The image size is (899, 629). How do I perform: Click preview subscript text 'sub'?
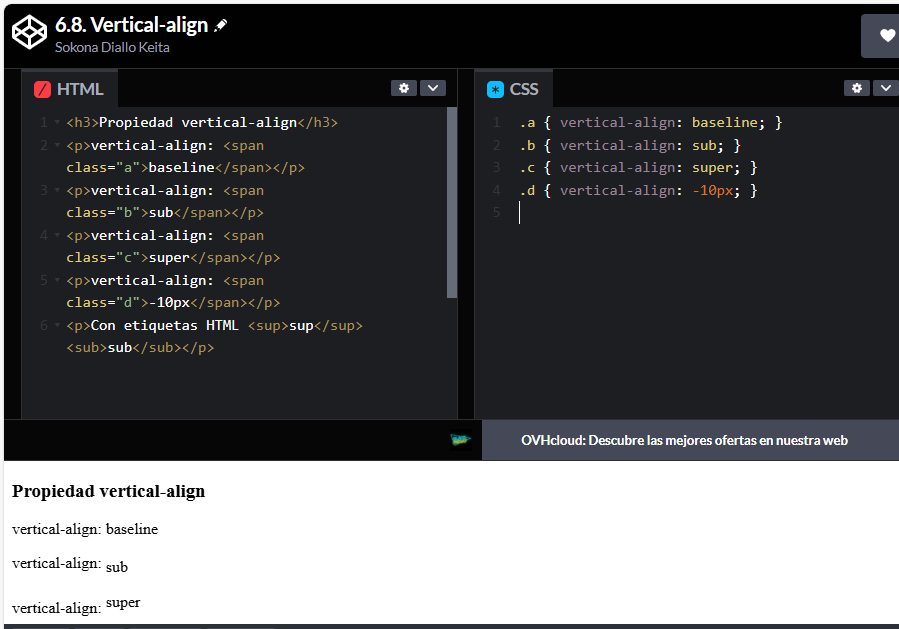coord(117,567)
